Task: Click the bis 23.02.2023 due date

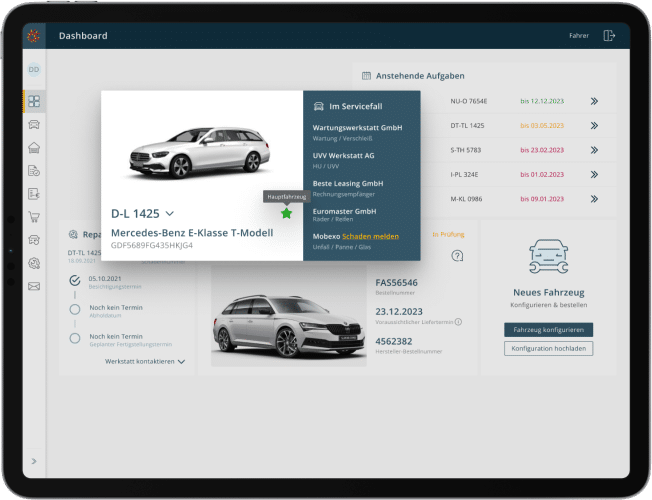Action: tap(542, 150)
